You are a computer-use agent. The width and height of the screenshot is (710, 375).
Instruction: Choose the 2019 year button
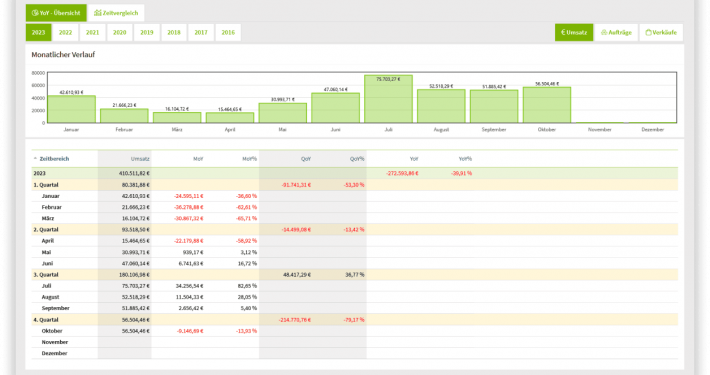tap(147, 33)
